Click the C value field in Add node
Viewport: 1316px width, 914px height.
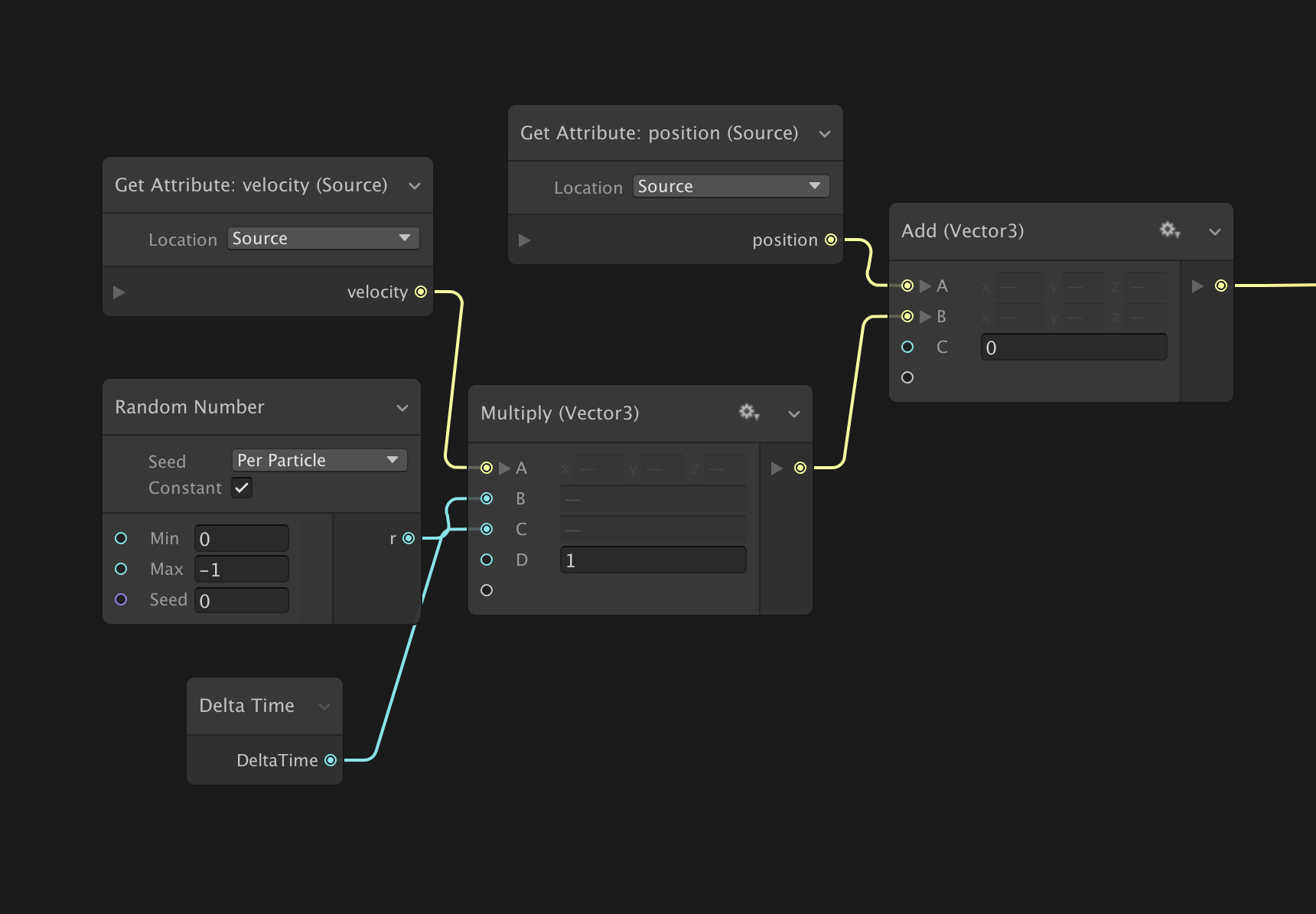click(x=1073, y=348)
